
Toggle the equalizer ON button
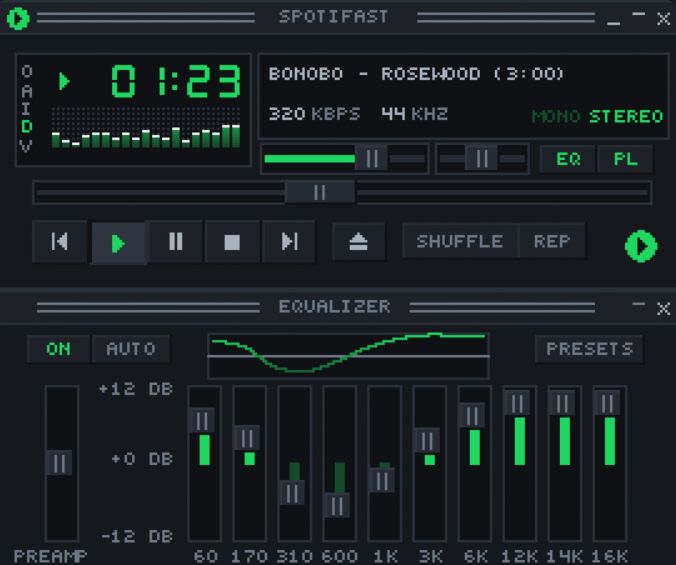coord(58,349)
